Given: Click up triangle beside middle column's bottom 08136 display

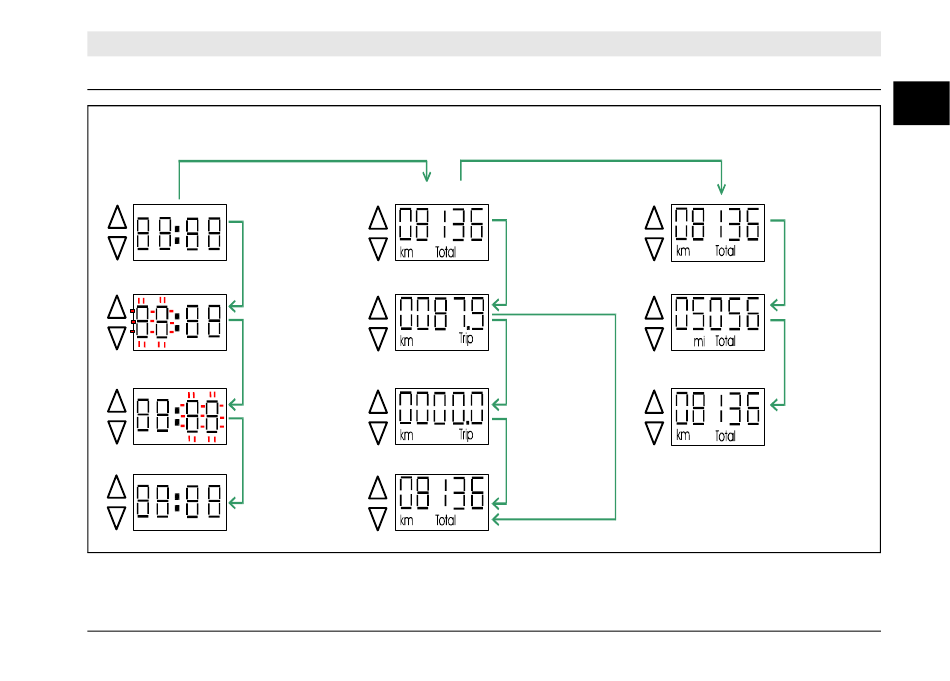Looking at the screenshot, I should pyautogui.click(x=378, y=488).
